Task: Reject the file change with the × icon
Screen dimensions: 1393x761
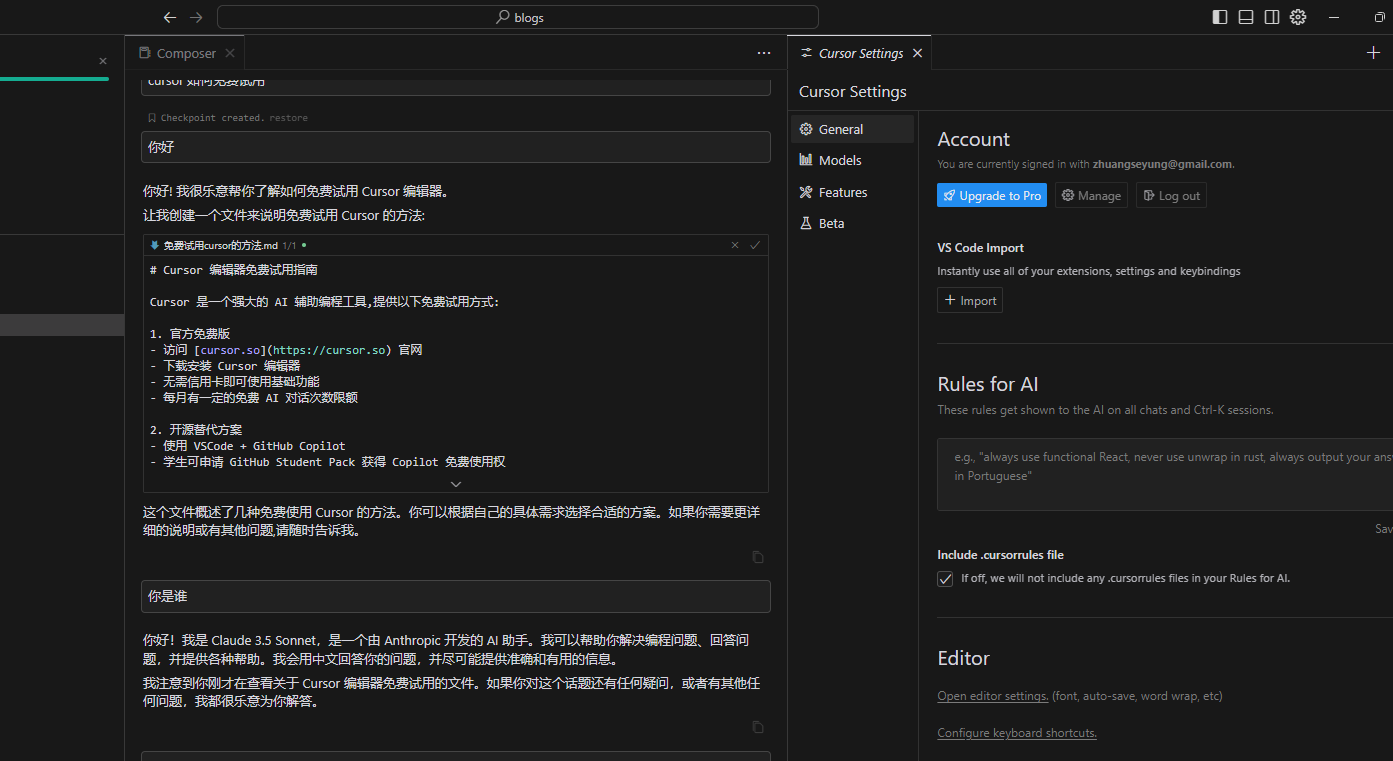Action: (x=735, y=244)
